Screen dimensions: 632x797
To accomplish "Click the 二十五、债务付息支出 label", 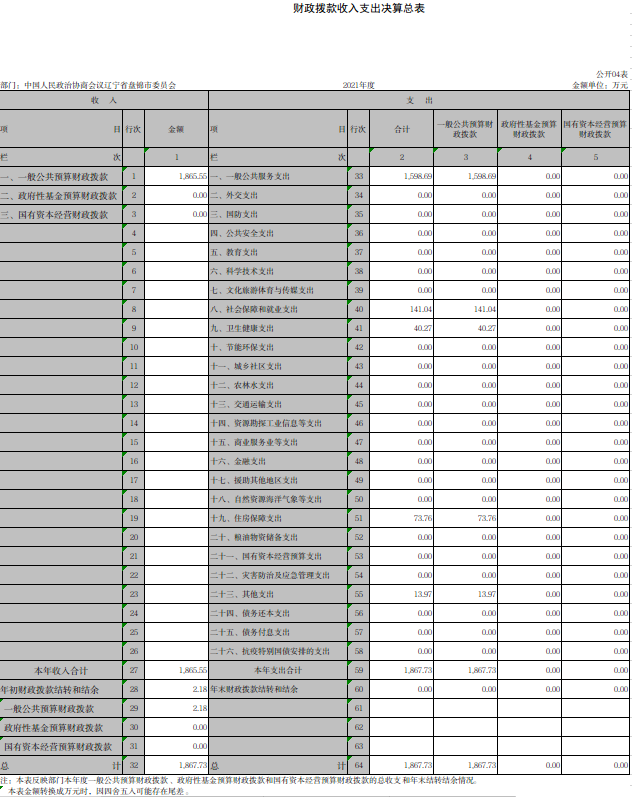I will [x=250, y=632].
